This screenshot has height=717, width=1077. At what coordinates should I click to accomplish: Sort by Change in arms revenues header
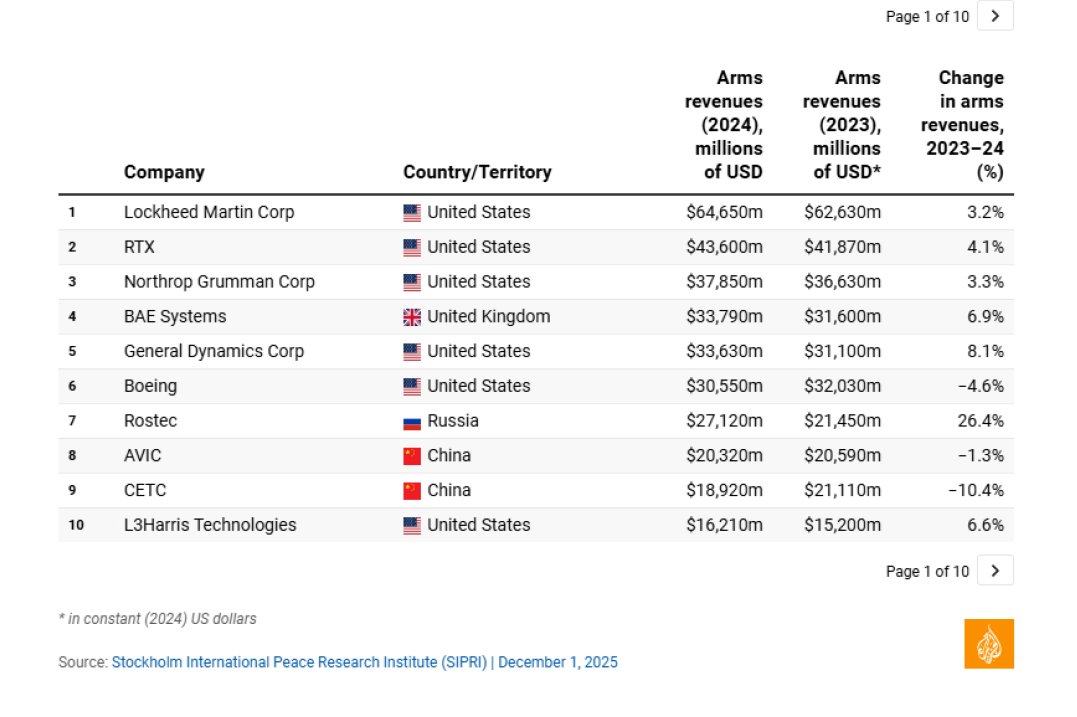click(x=962, y=125)
